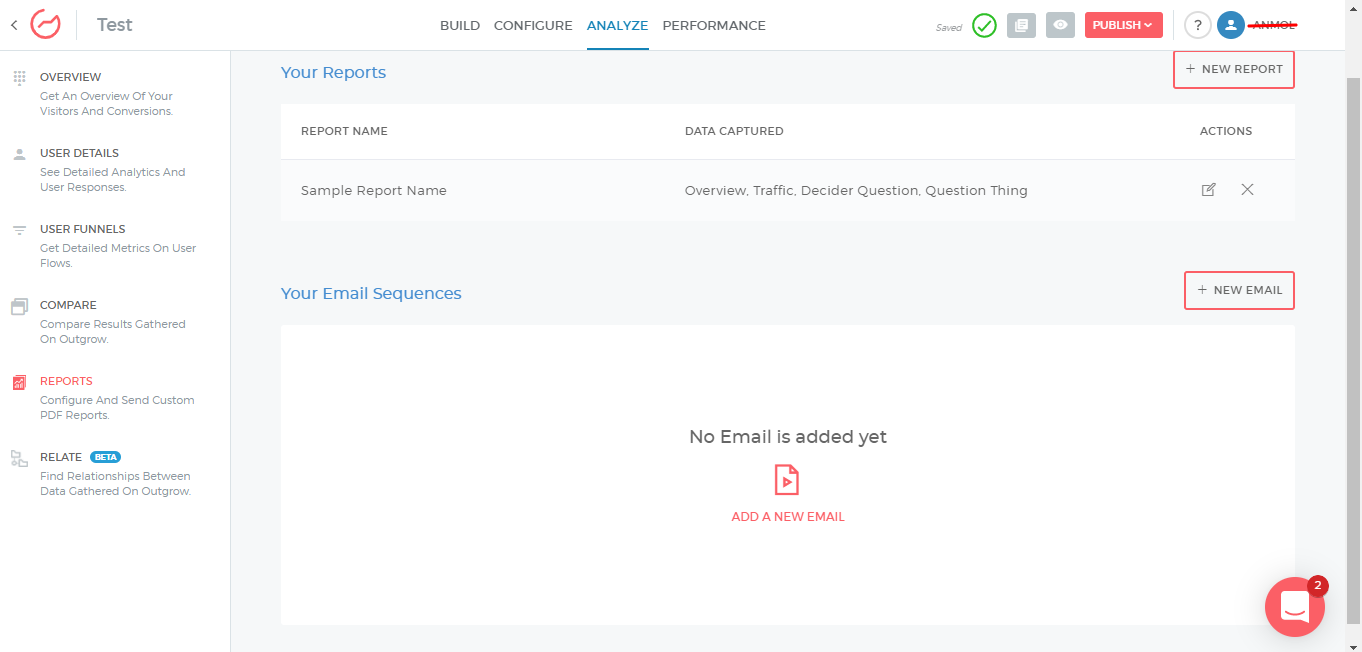Click the User Details person icon
Screen dimensions: 1362x652
point(19,154)
